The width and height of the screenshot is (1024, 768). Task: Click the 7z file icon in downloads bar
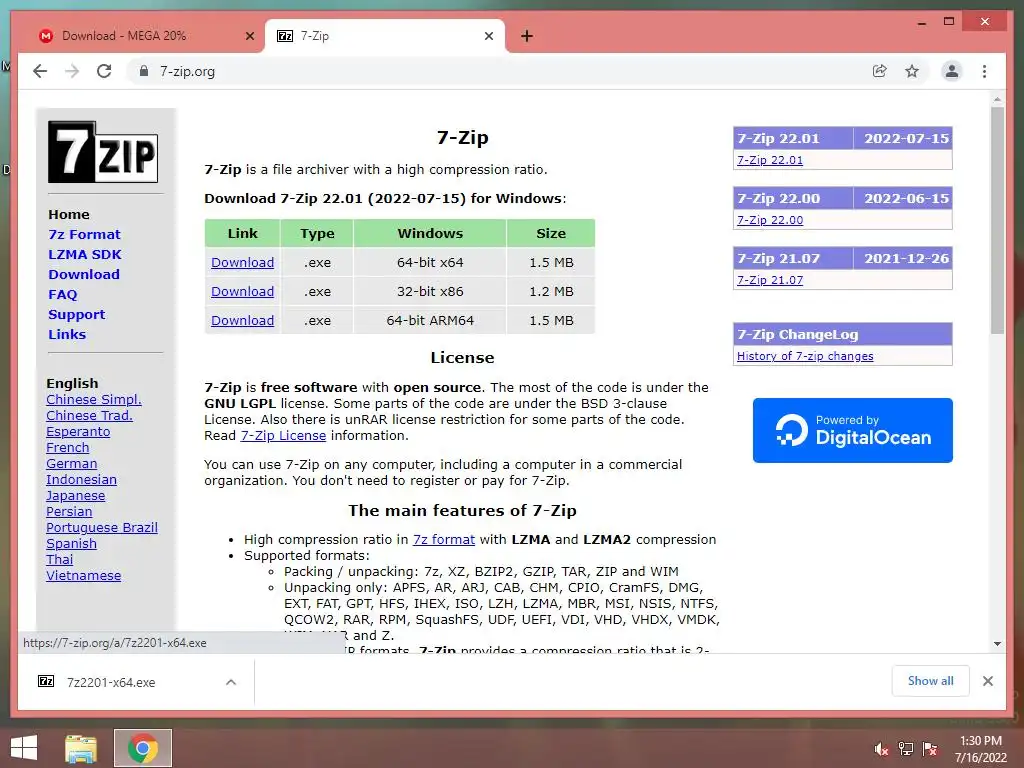click(46, 682)
